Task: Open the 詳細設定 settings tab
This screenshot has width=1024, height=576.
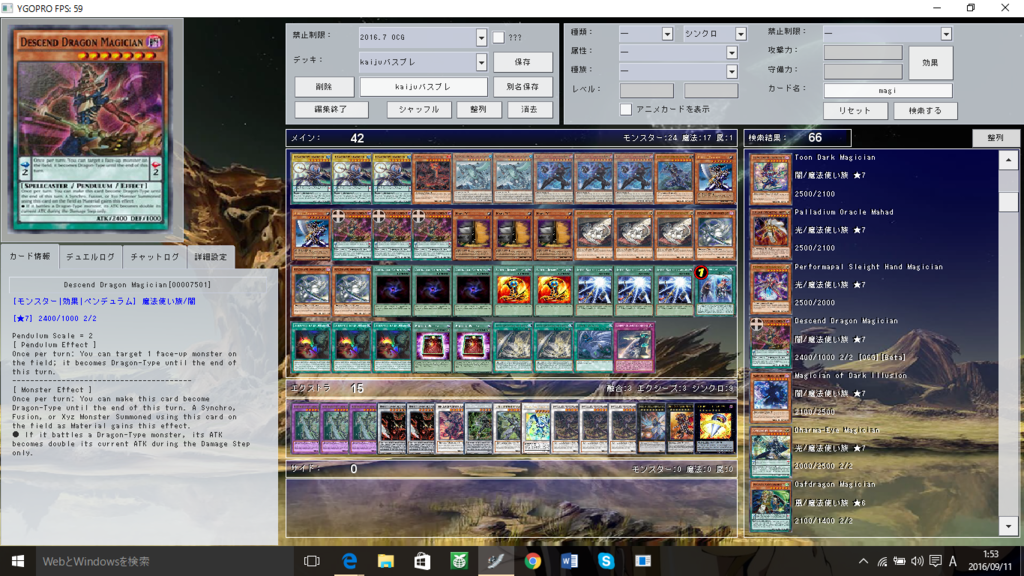Action: pyautogui.click(x=210, y=257)
